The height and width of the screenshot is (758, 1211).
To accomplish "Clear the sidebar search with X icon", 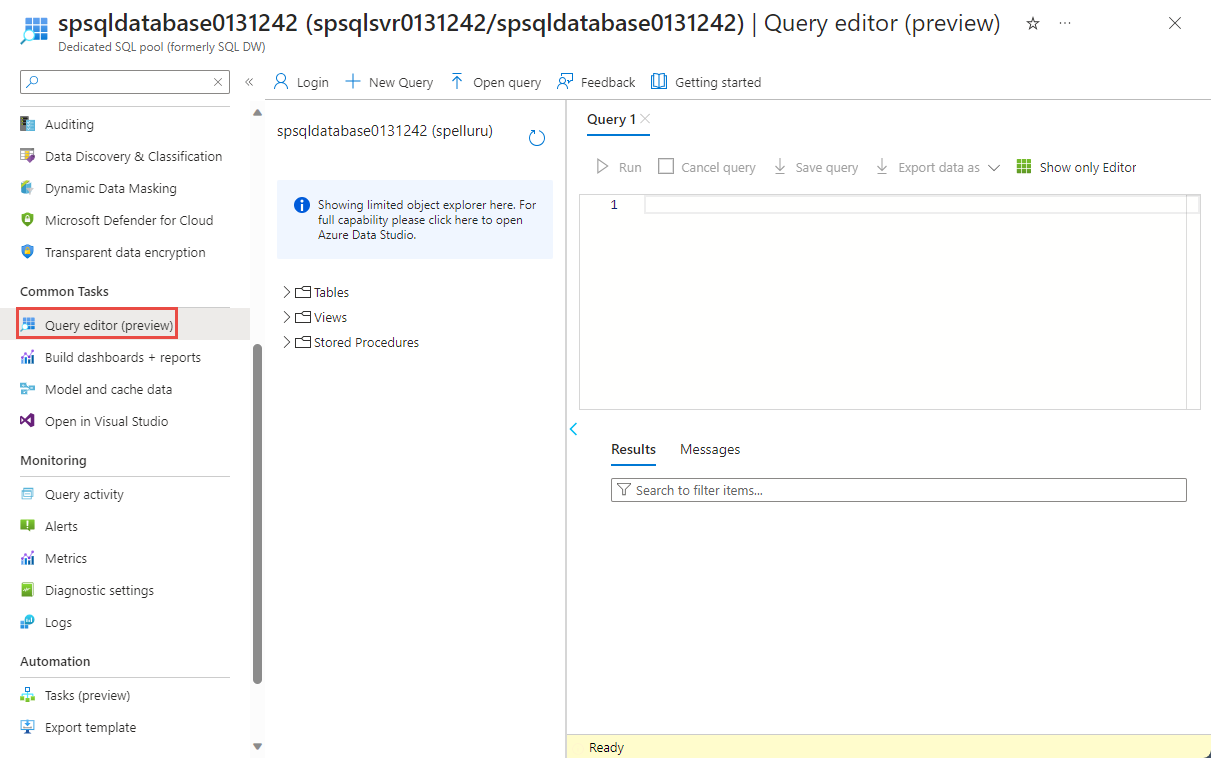I will point(218,82).
